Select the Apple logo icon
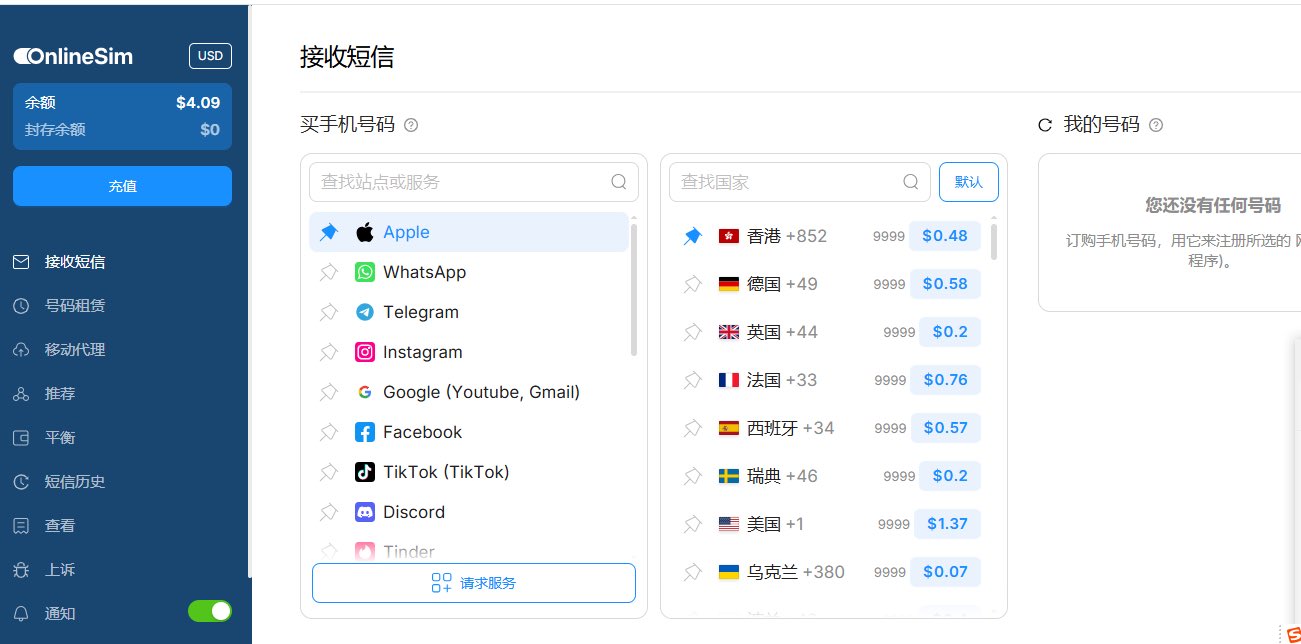The height and width of the screenshot is (644, 1301). tap(365, 232)
